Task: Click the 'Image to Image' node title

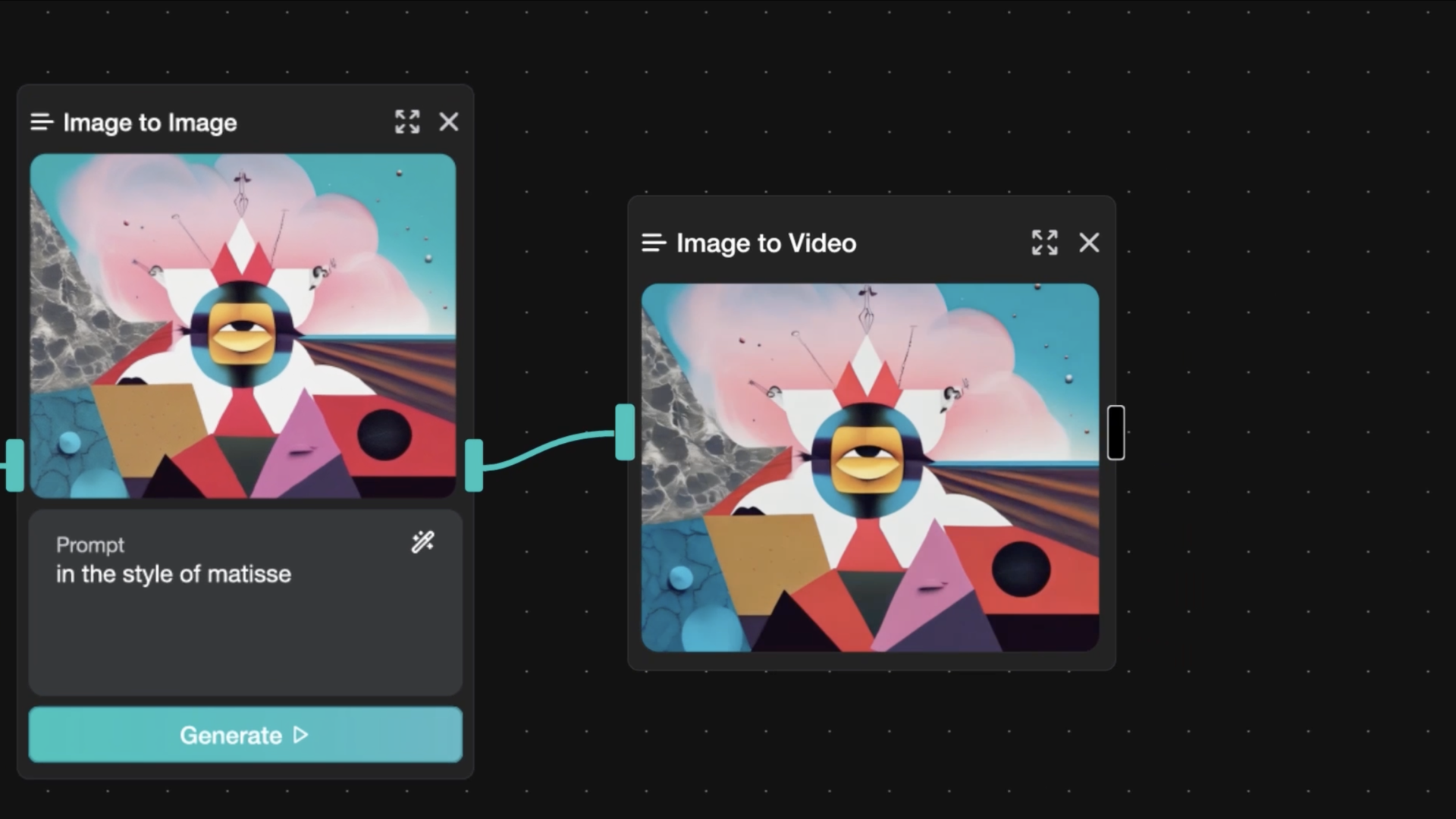Action: tap(149, 122)
